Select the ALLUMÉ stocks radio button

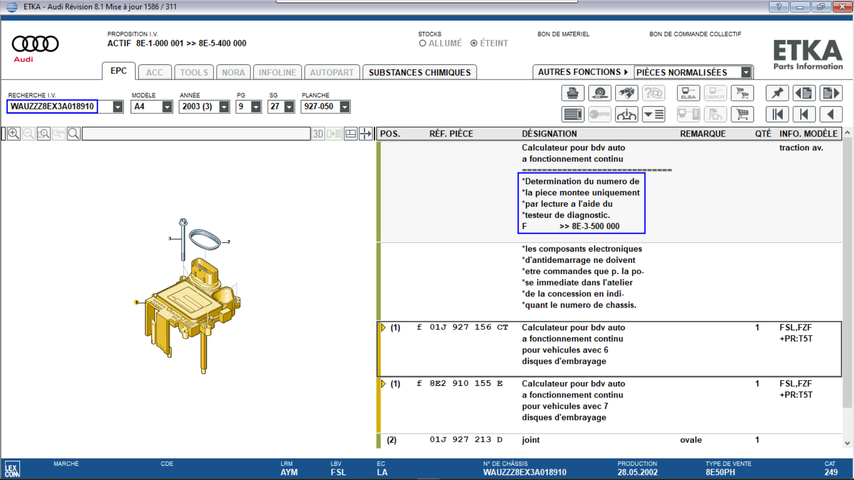pos(422,43)
